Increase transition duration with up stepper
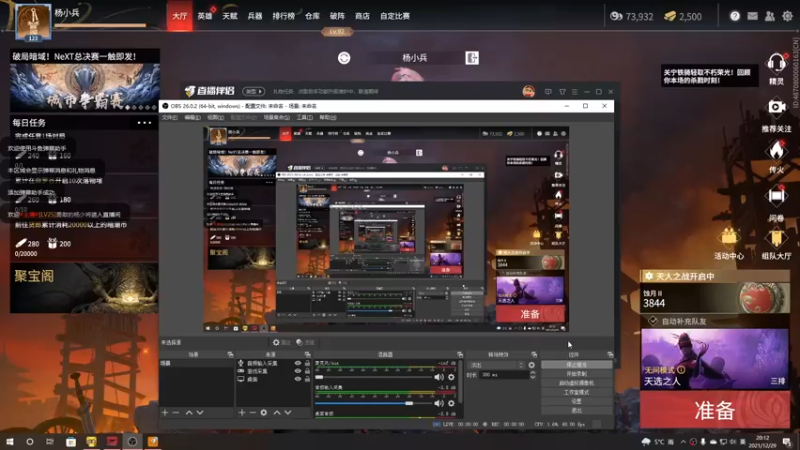The width and height of the screenshot is (800, 450). click(x=533, y=372)
